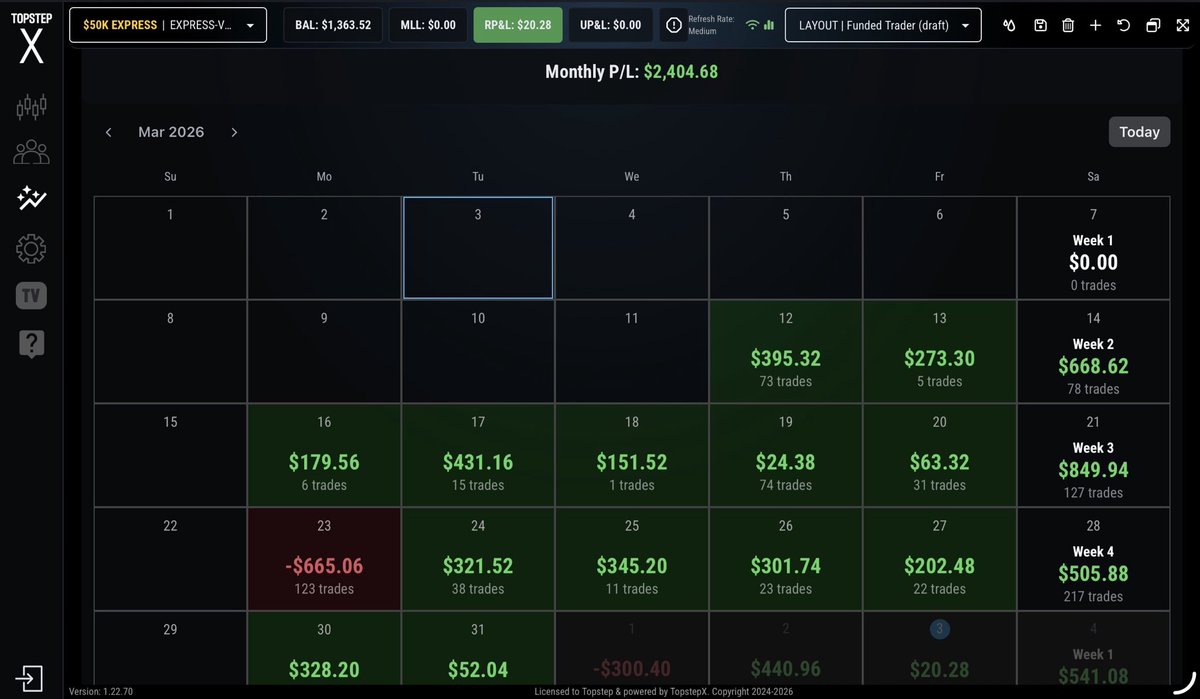Click the circled April 3 cell $20.28

tap(940, 650)
